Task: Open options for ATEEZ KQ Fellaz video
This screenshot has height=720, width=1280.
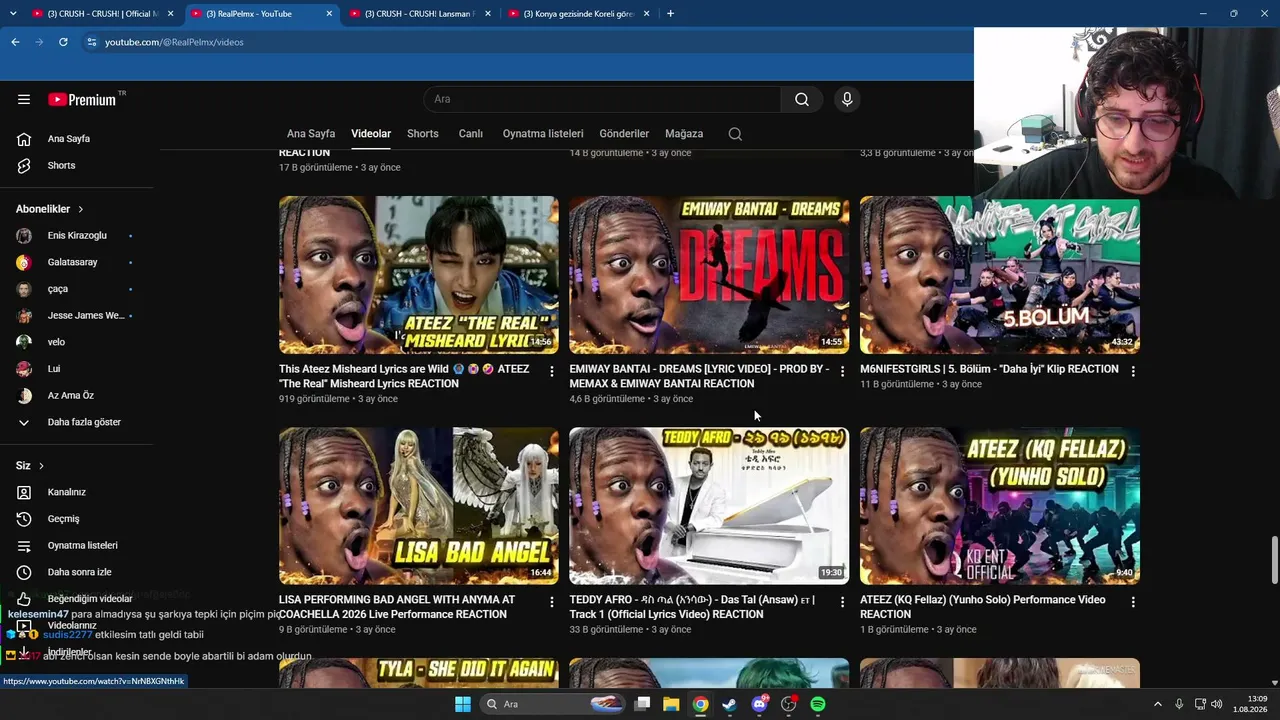Action: pyautogui.click(x=1133, y=602)
